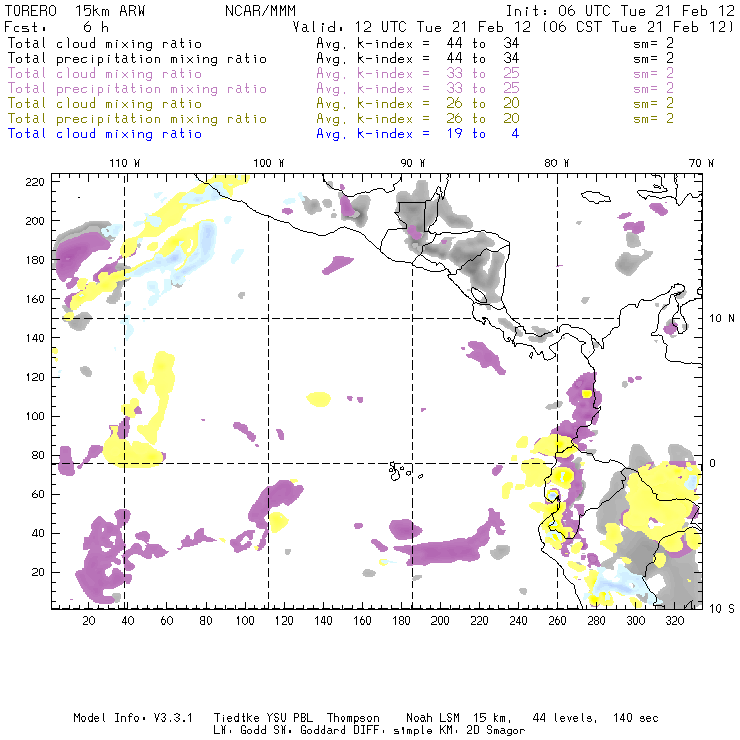The width and height of the screenshot is (740, 740).
Task: Click the 'Valid: 12 UTC Tue 21 Feb 12' text
Action: pyautogui.click(x=412, y=27)
